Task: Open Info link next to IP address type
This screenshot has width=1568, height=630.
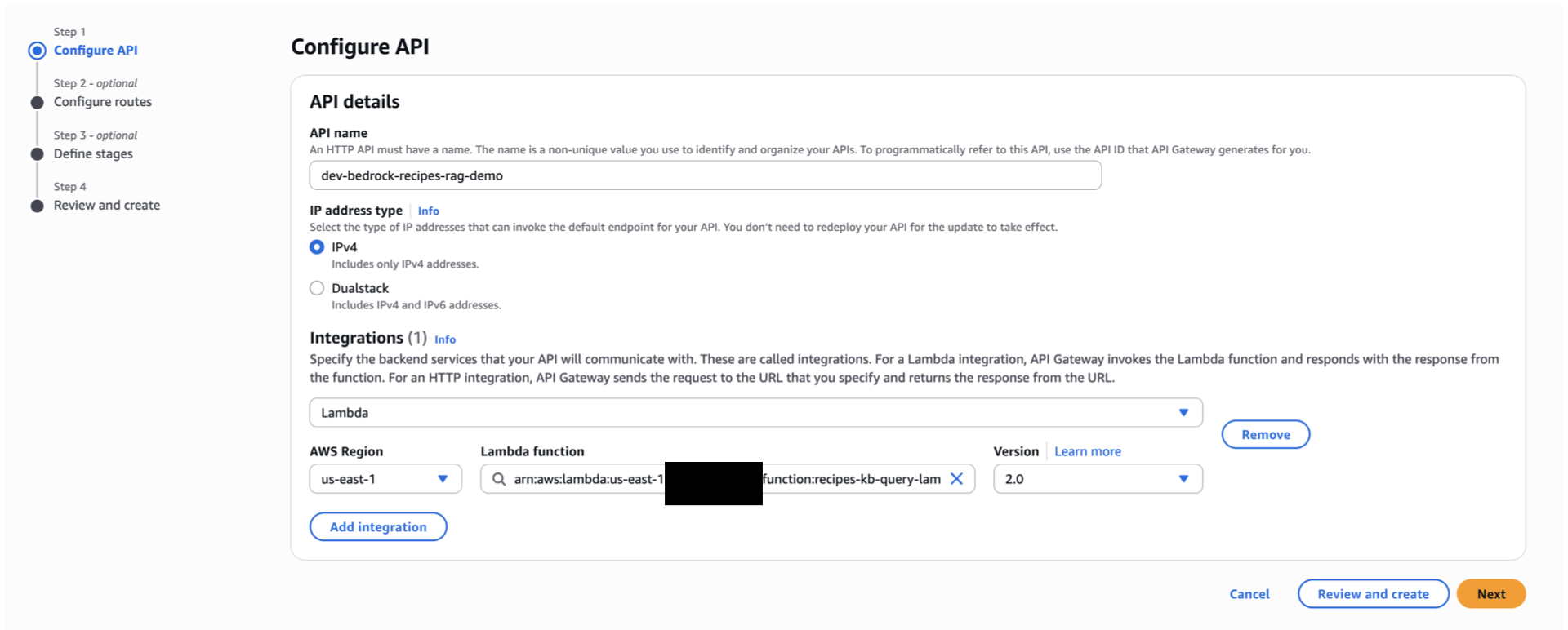Action: pos(428,211)
